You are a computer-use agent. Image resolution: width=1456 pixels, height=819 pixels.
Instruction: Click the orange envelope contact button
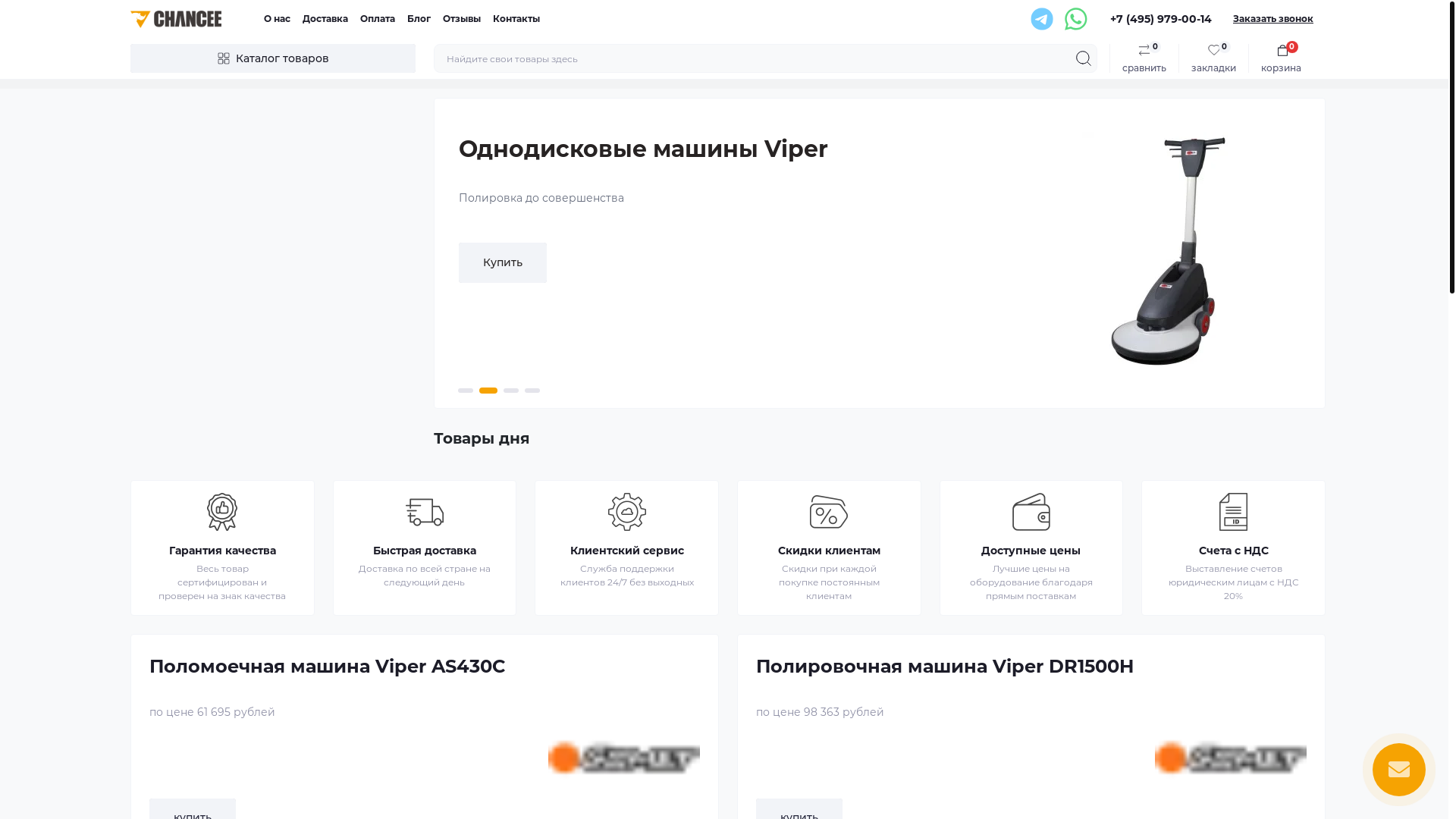1398,770
